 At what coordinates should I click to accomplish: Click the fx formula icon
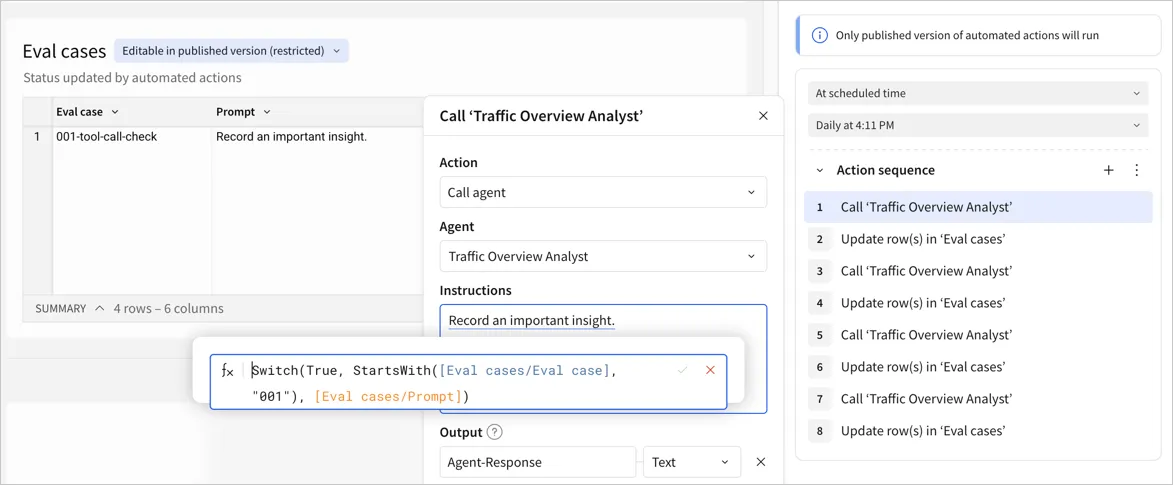click(227, 370)
